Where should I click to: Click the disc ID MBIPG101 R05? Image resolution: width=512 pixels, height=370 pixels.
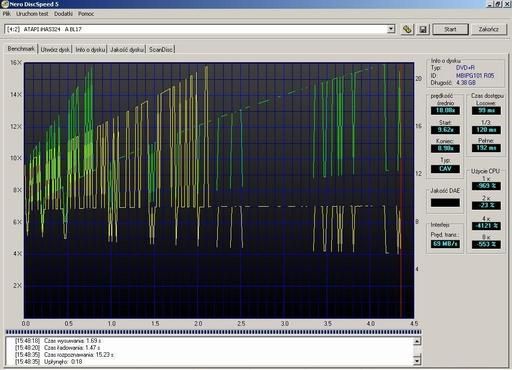(x=475, y=75)
